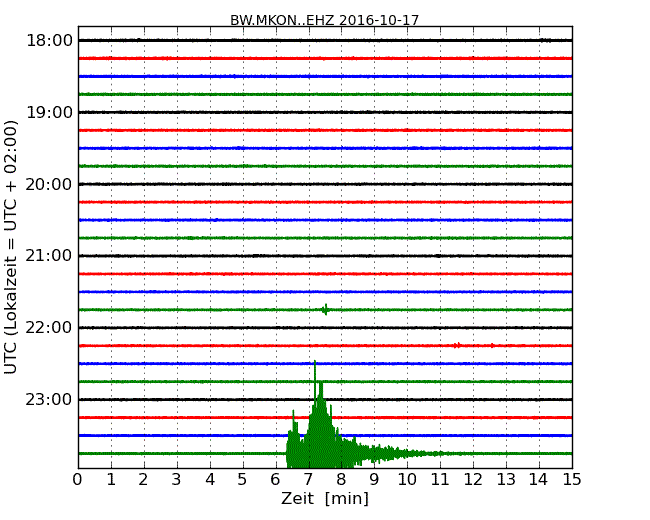
Task: Click the x-axis tick label 10
Action: pyautogui.click(x=407, y=480)
